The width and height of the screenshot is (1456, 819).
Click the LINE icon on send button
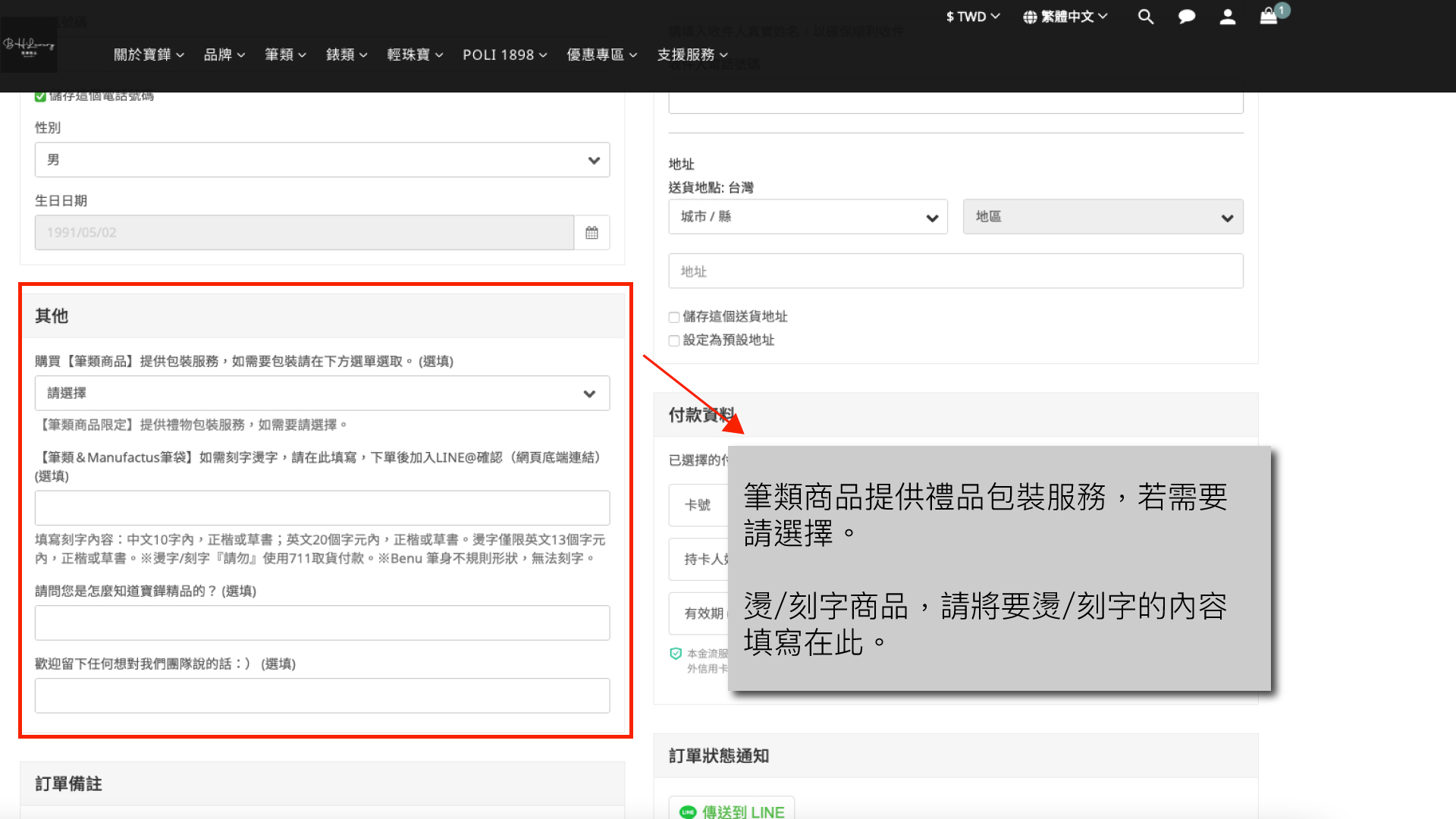(688, 812)
